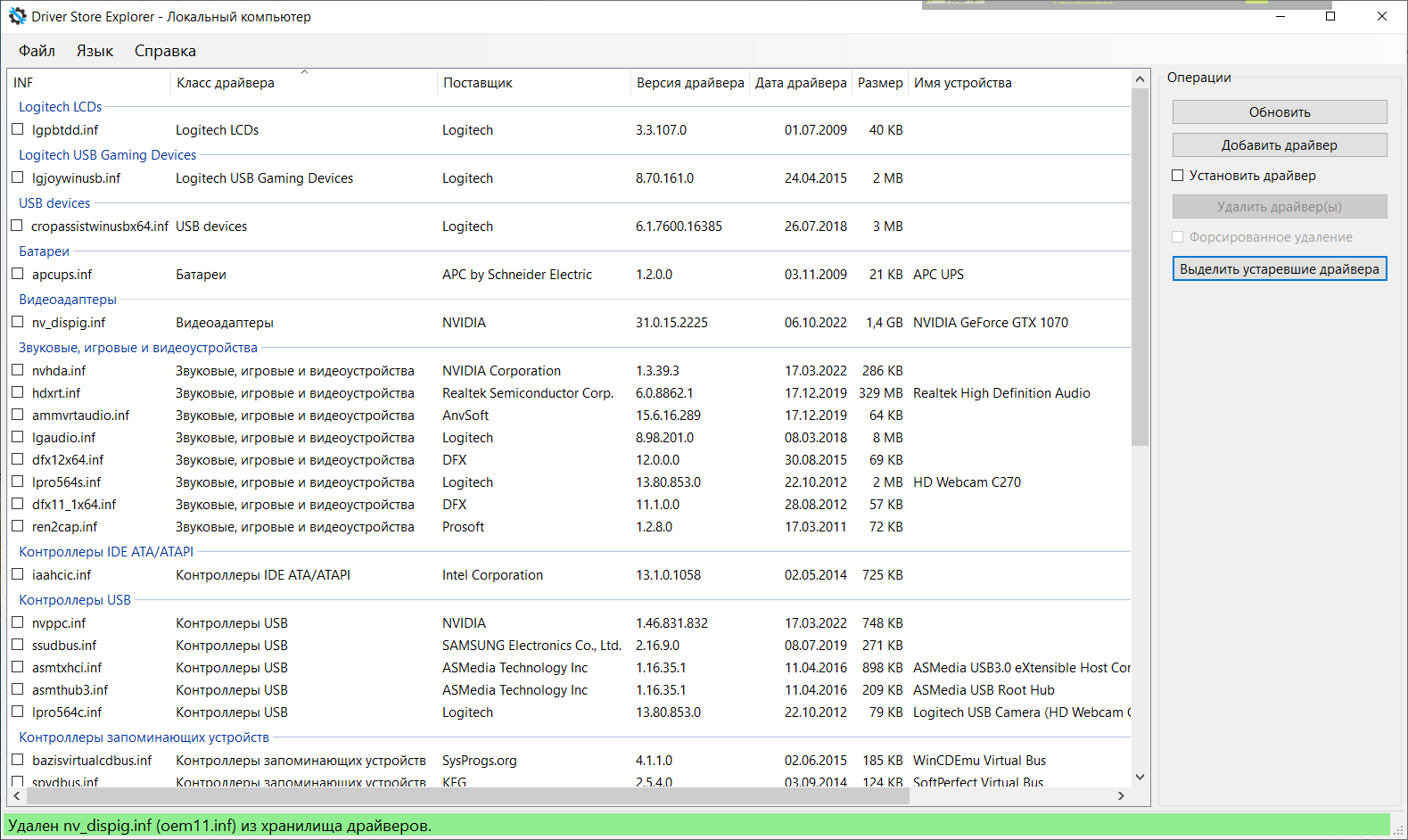
Task: Click the "Logitech USB Gaming Devices" group header
Action: (x=108, y=155)
